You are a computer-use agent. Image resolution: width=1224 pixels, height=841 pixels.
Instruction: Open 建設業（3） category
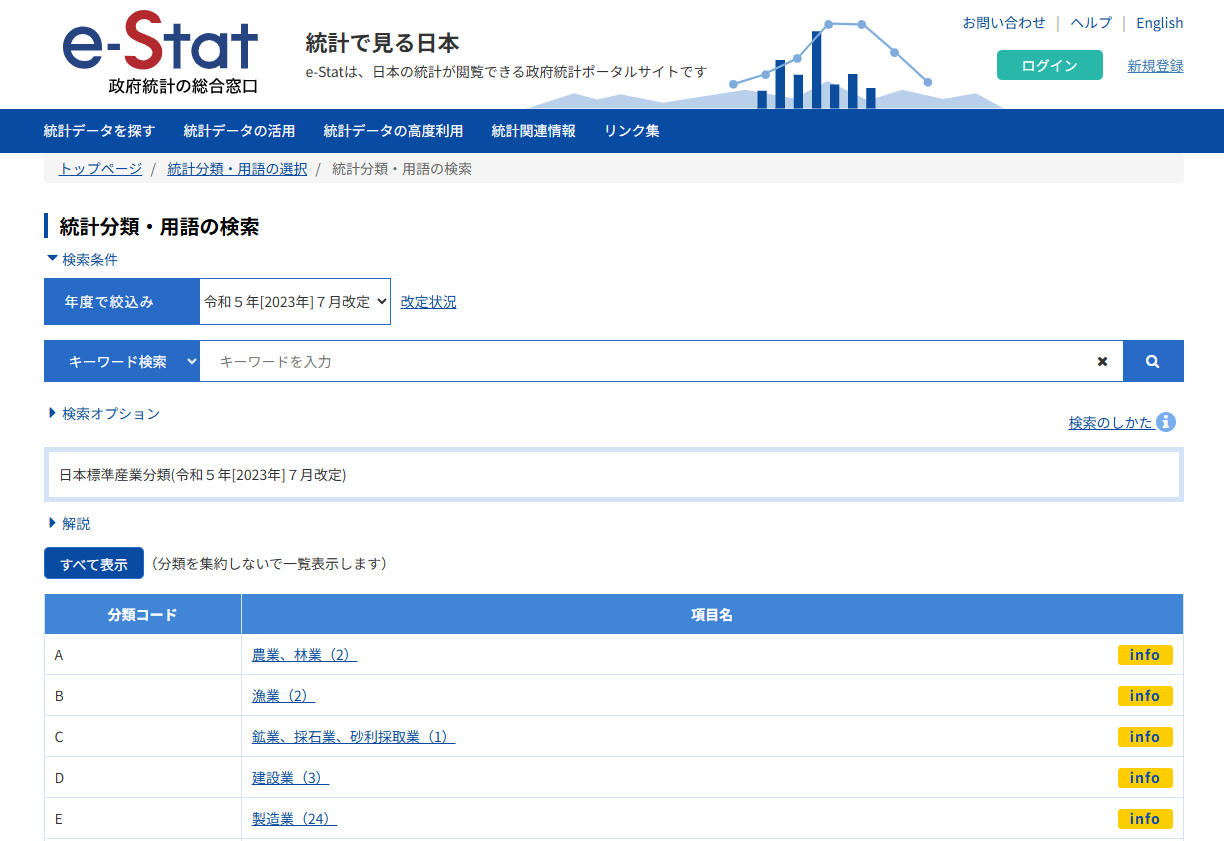tap(290, 778)
